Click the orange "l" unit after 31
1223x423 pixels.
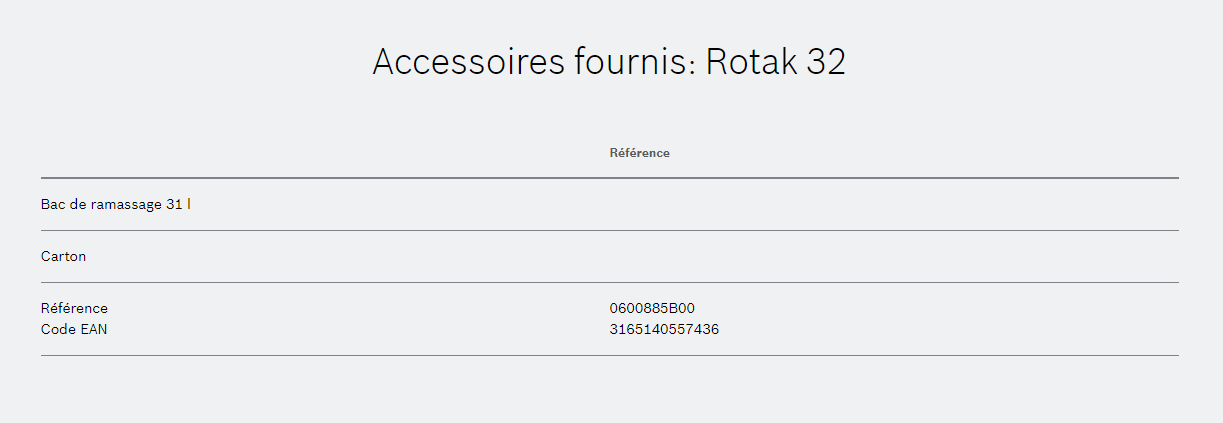point(189,204)
